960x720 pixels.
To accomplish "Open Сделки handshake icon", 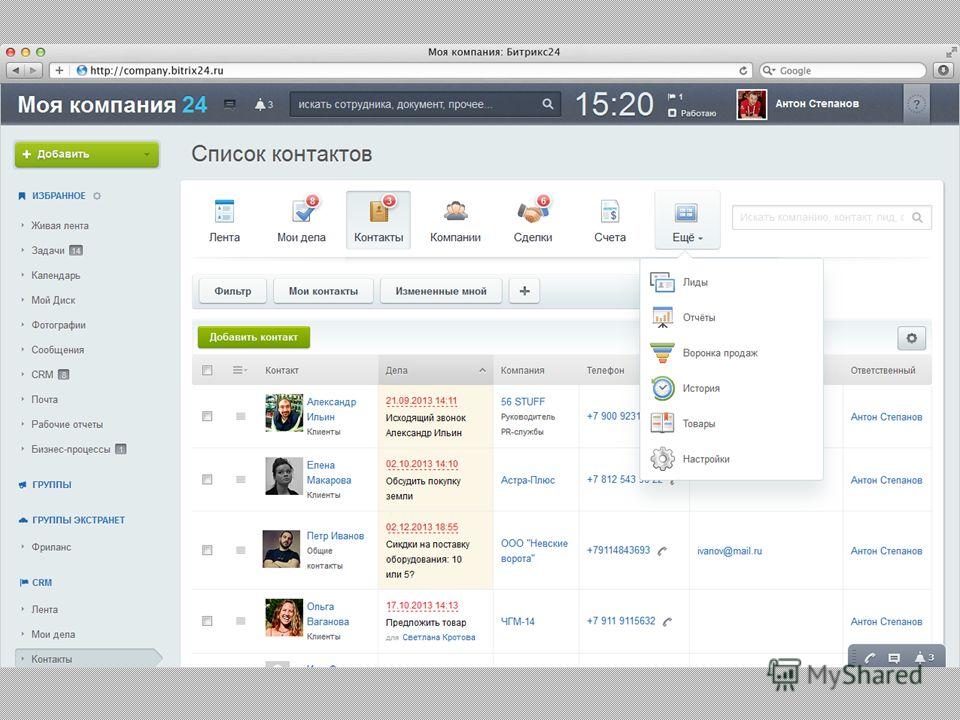I will tap(533, 220).
